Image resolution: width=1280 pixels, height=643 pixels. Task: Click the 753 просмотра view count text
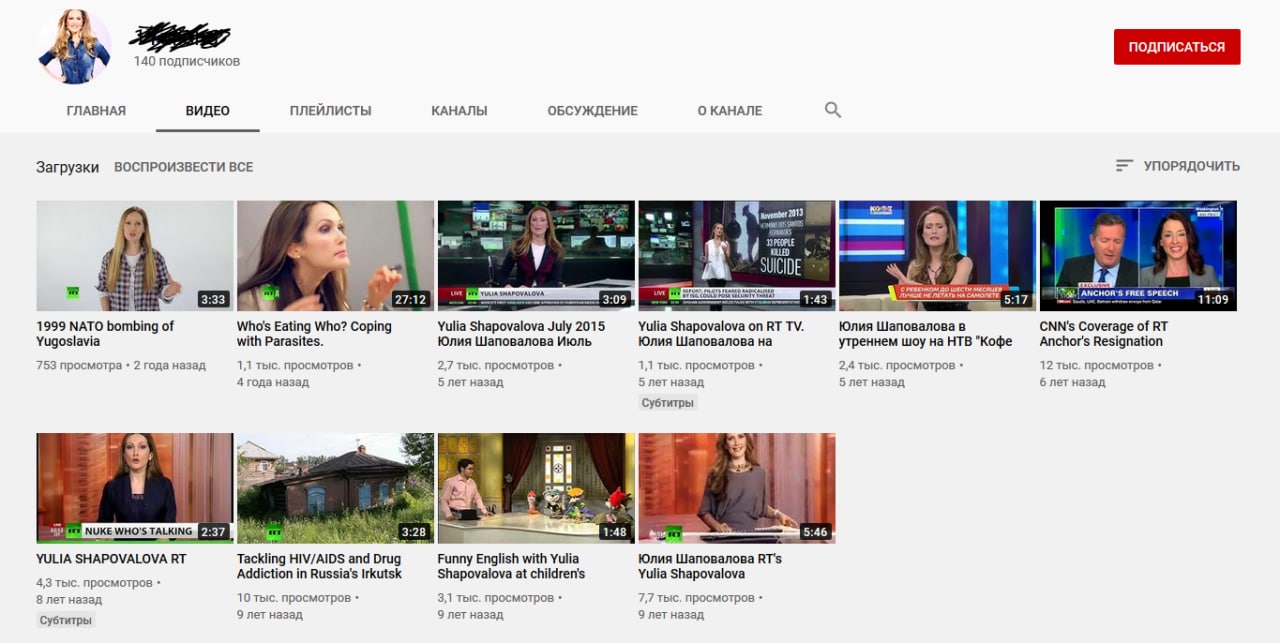(79, 365)
